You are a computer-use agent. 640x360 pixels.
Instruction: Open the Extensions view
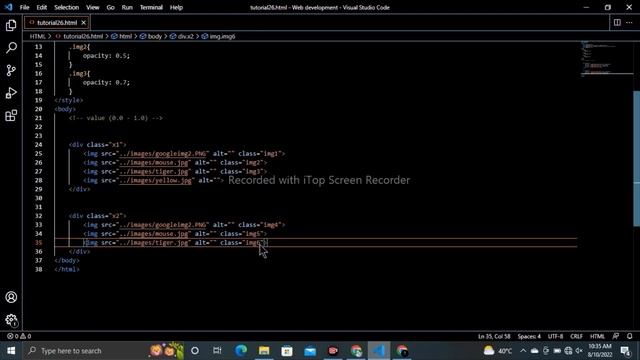click(11, 116)
